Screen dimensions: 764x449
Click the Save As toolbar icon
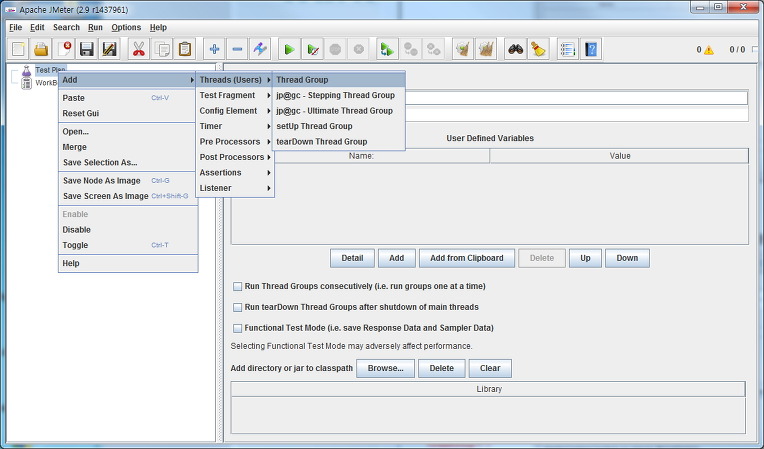[109, 49]
